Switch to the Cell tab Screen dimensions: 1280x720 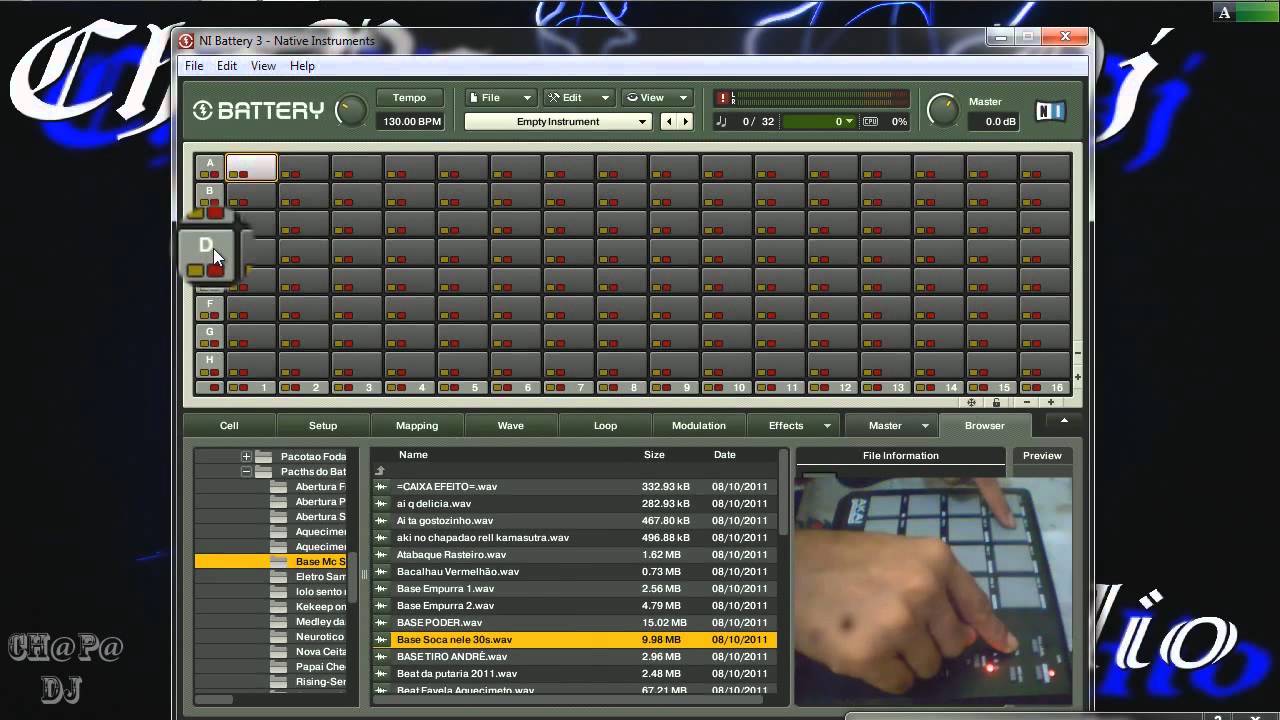229,426
